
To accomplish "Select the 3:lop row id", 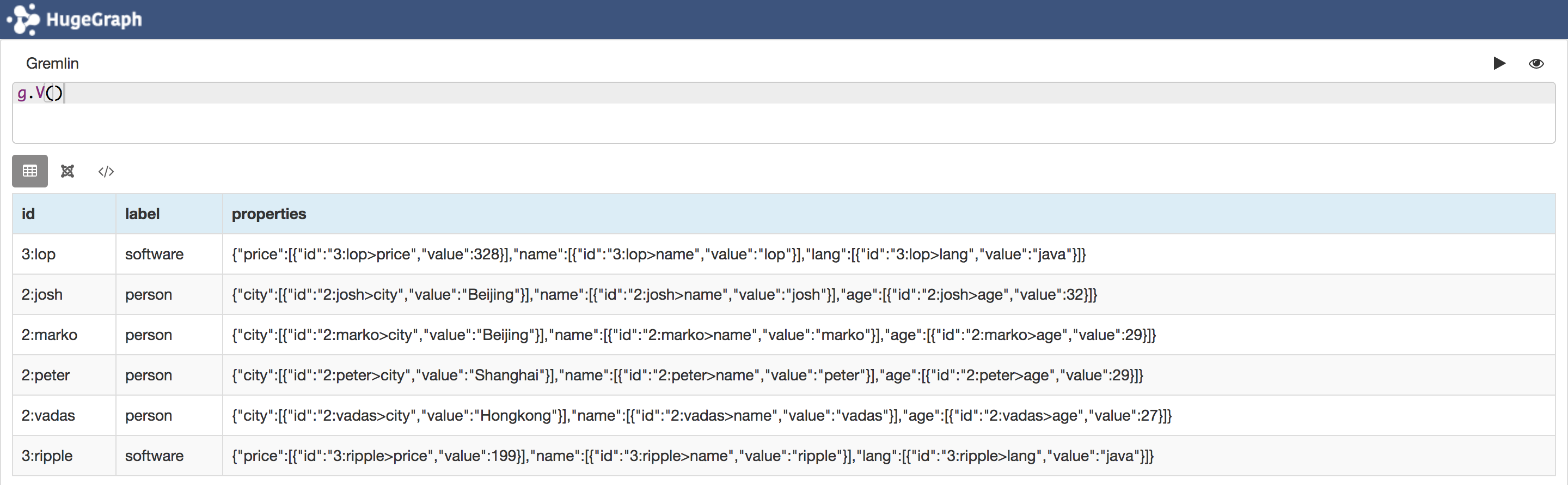I will coord(38,254).
